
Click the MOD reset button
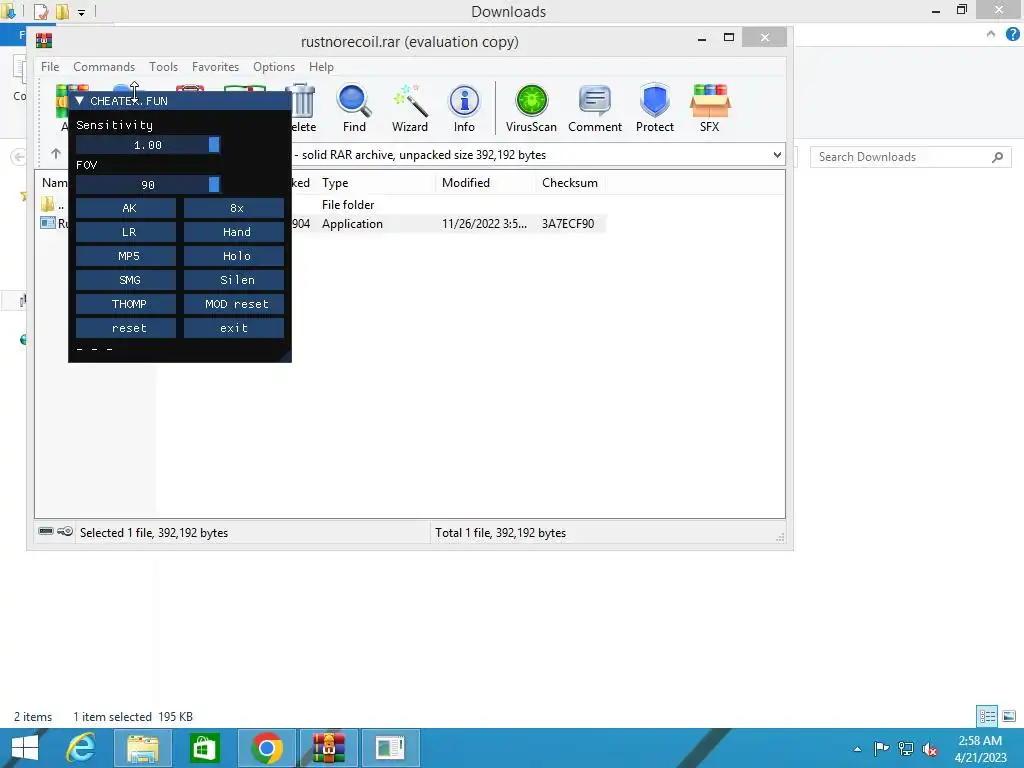(234, 304)
